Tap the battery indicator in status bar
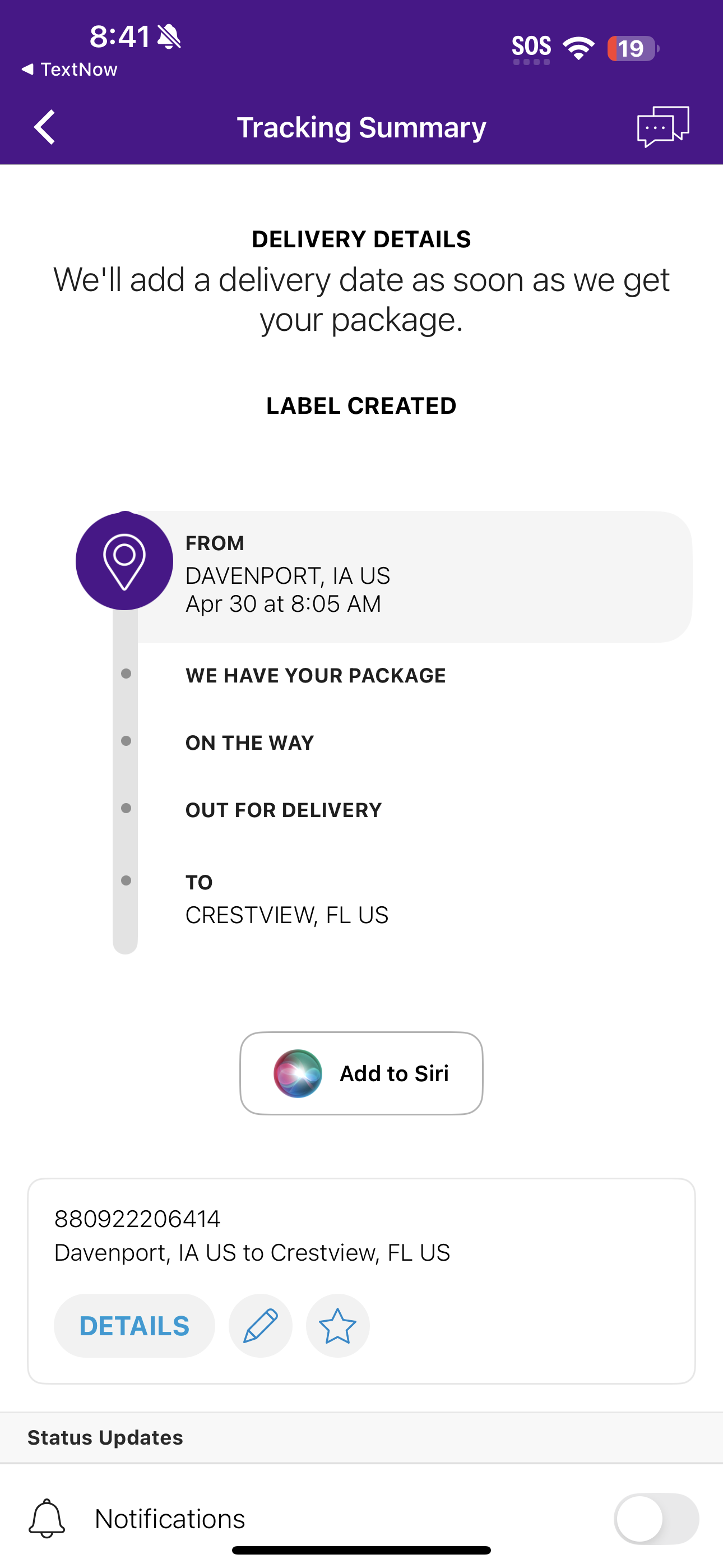Screen dimensions: 723x1568 (632, 49)
